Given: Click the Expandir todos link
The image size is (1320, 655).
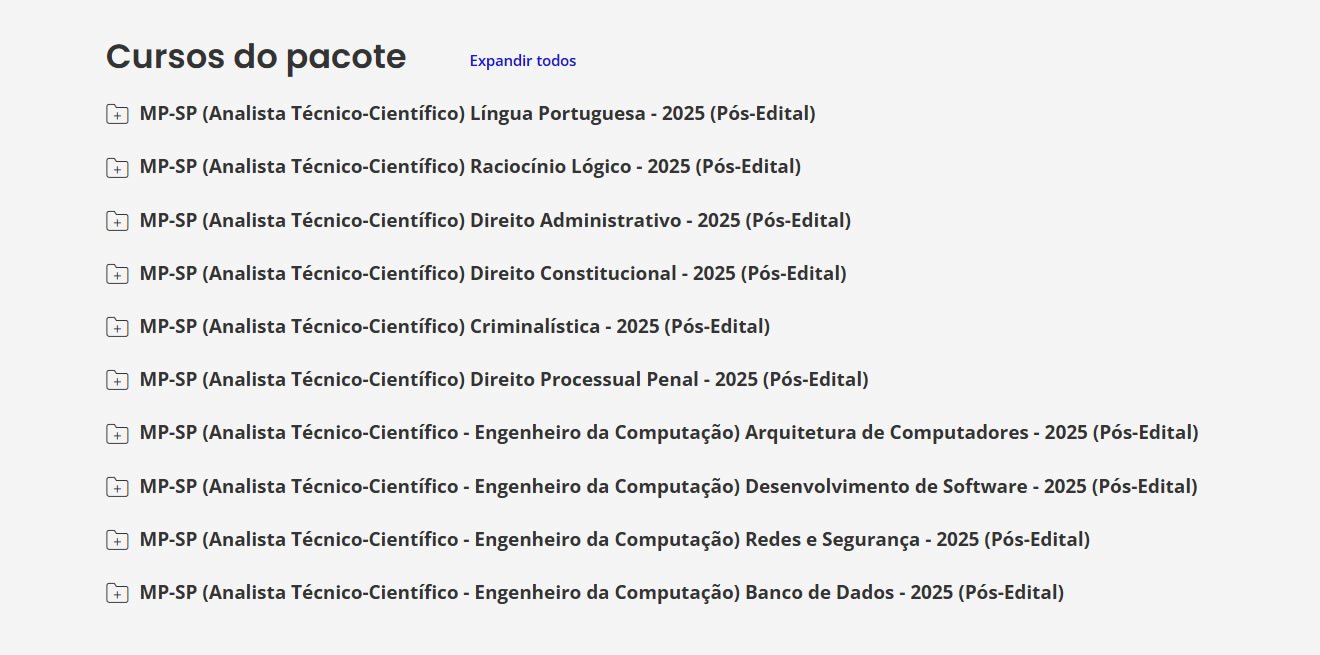Looking at the screenshot, I should pyautogui.click(x=522, y=61).
